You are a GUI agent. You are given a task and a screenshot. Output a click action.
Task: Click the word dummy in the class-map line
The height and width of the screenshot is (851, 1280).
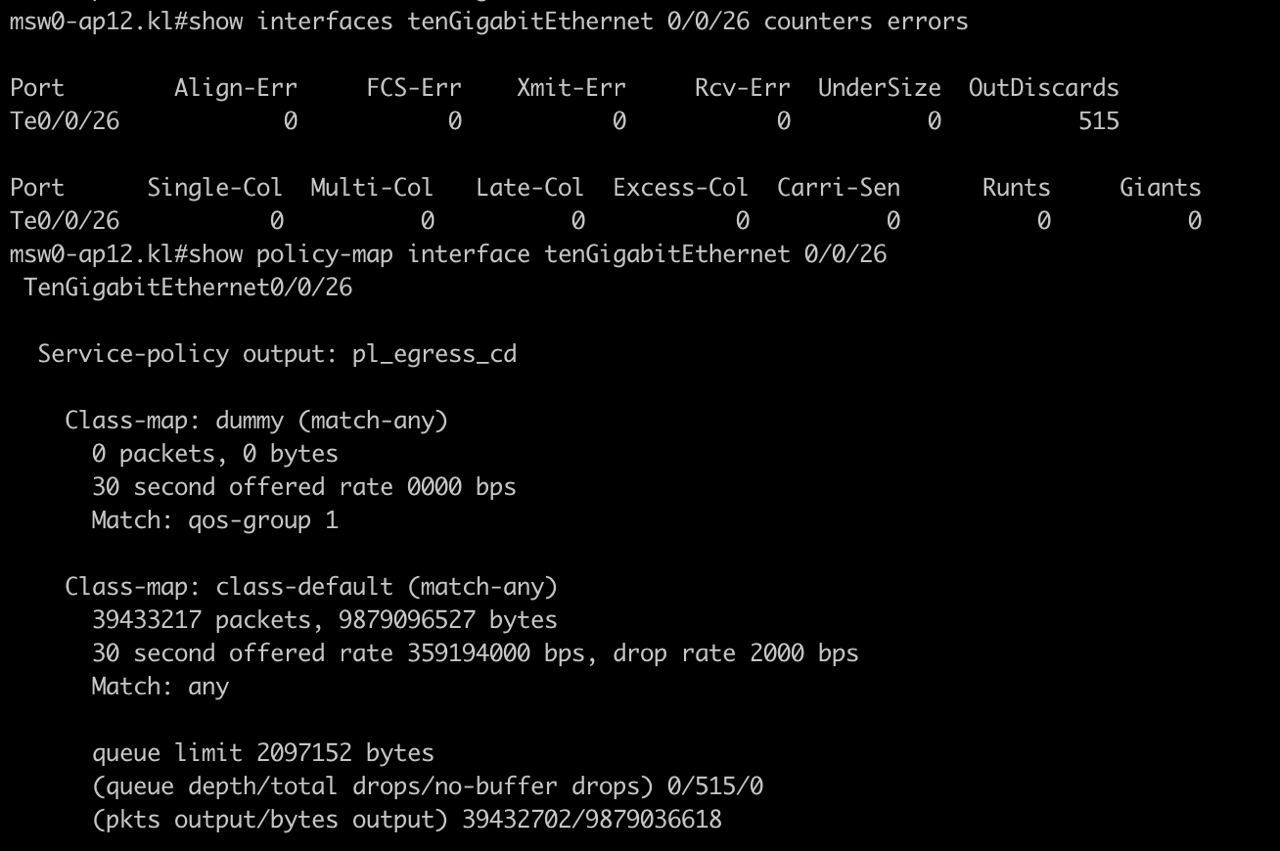pos(249,420)
